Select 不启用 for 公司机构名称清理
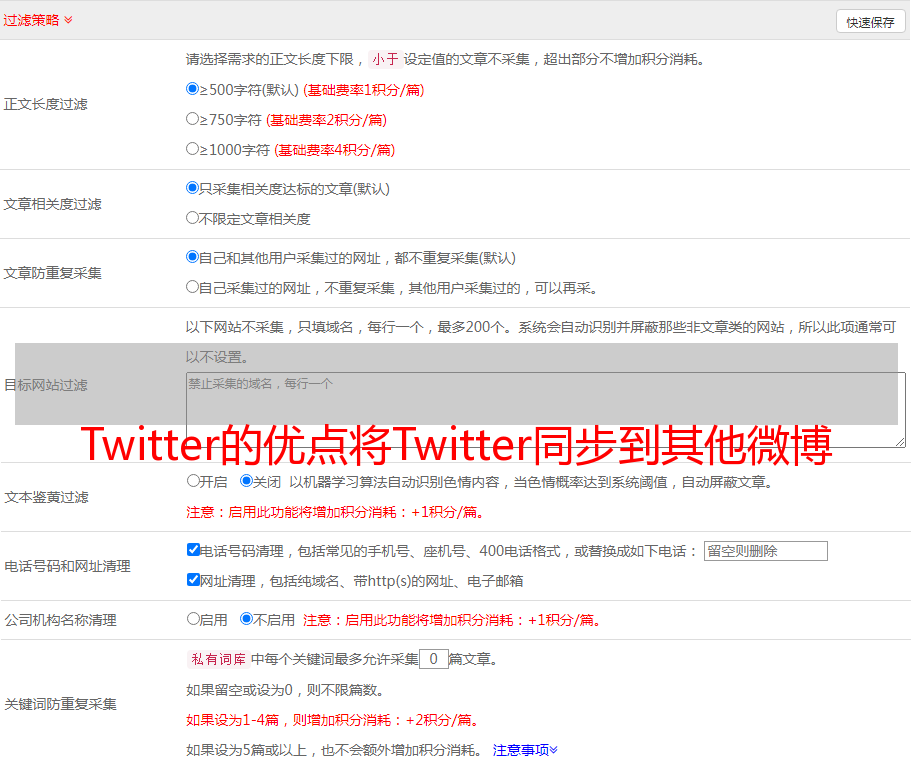This screenshot has width=912, height=768. tap(246, 619)
